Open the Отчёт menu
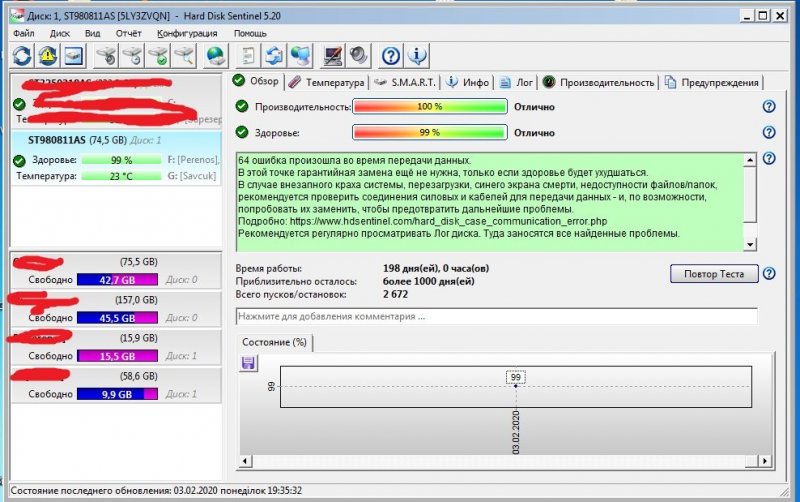This screenshot has height=502, width=800. pyautogui.click(x=126, y=33)
